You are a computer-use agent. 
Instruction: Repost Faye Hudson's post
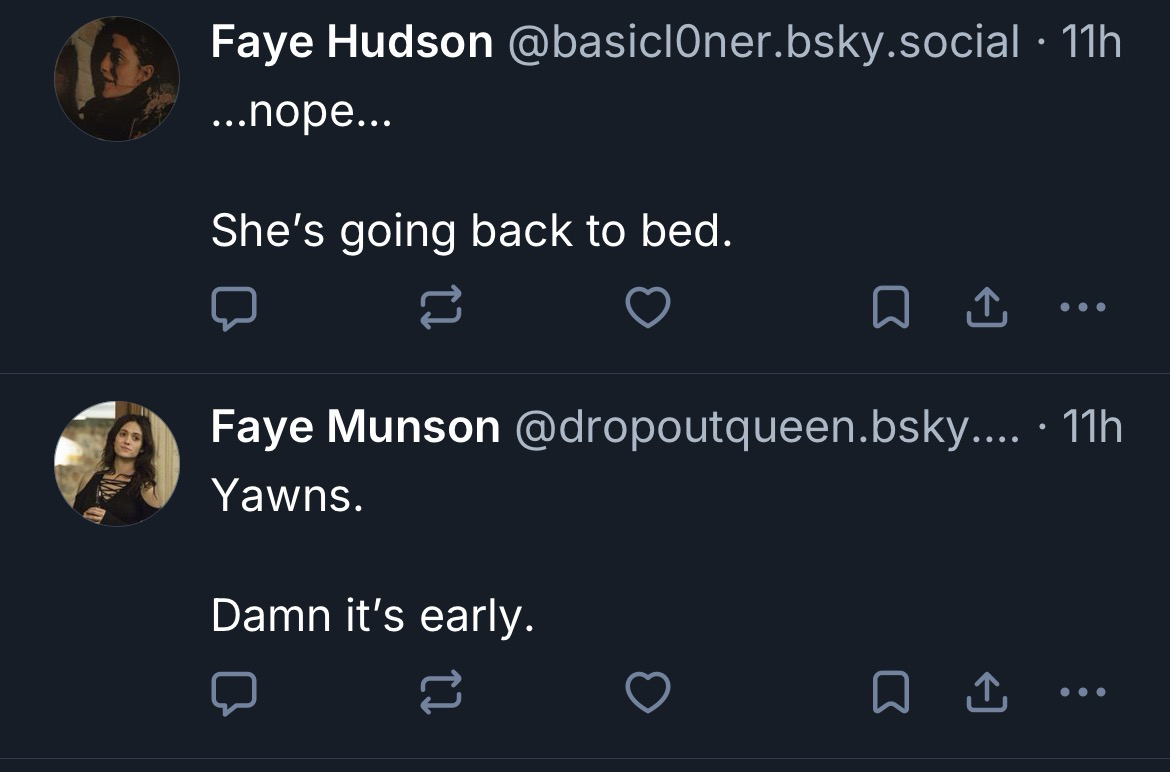441,309
